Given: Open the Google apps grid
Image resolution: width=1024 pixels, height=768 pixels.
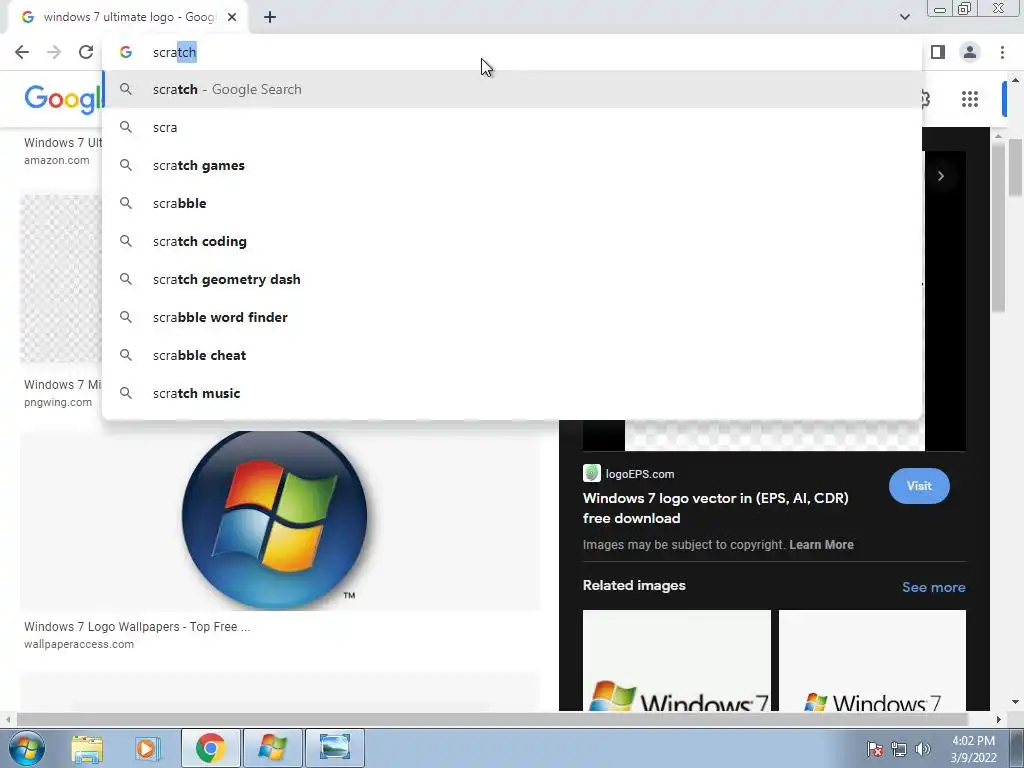Looking at the screenshot, I should click(x=970, y=99).
